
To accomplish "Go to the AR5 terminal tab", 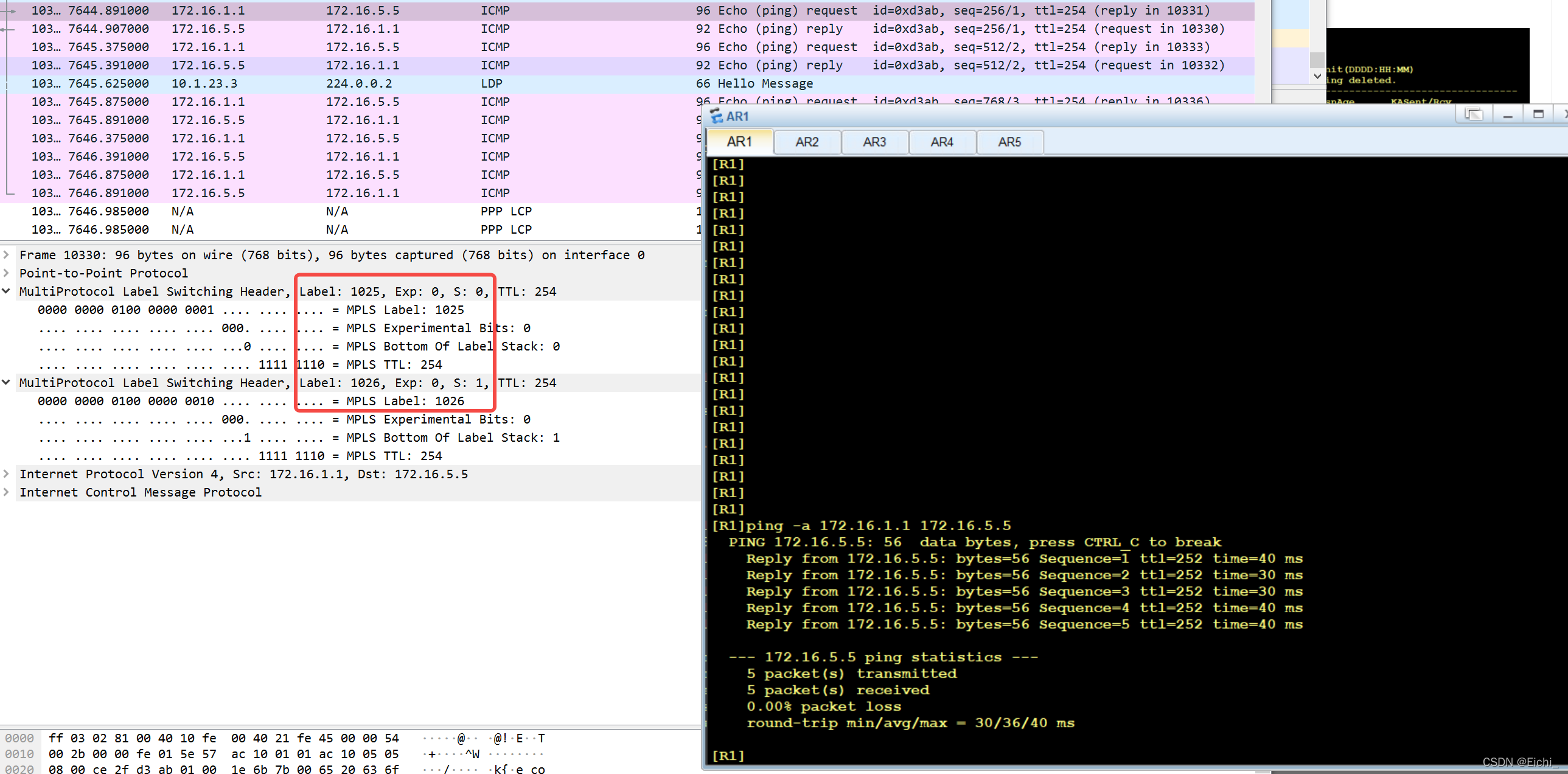I will [1010, 142].
